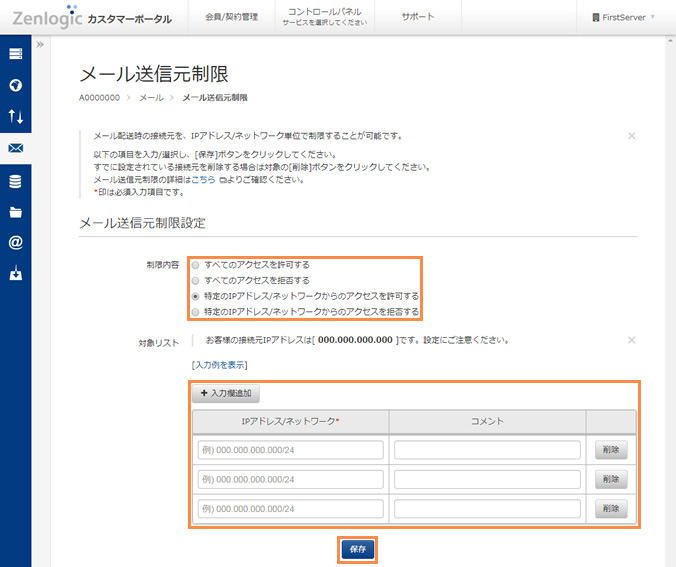Delete the second row with 削除

pyautogui.click(x=611, y=479)
